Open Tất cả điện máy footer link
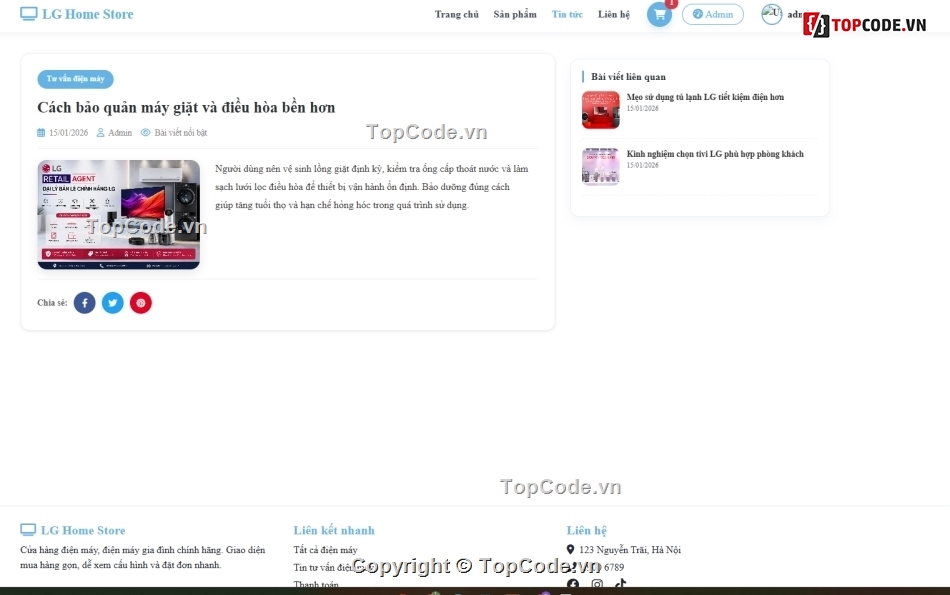The width and height of the screenshot is (950, 595). point(325,550)
